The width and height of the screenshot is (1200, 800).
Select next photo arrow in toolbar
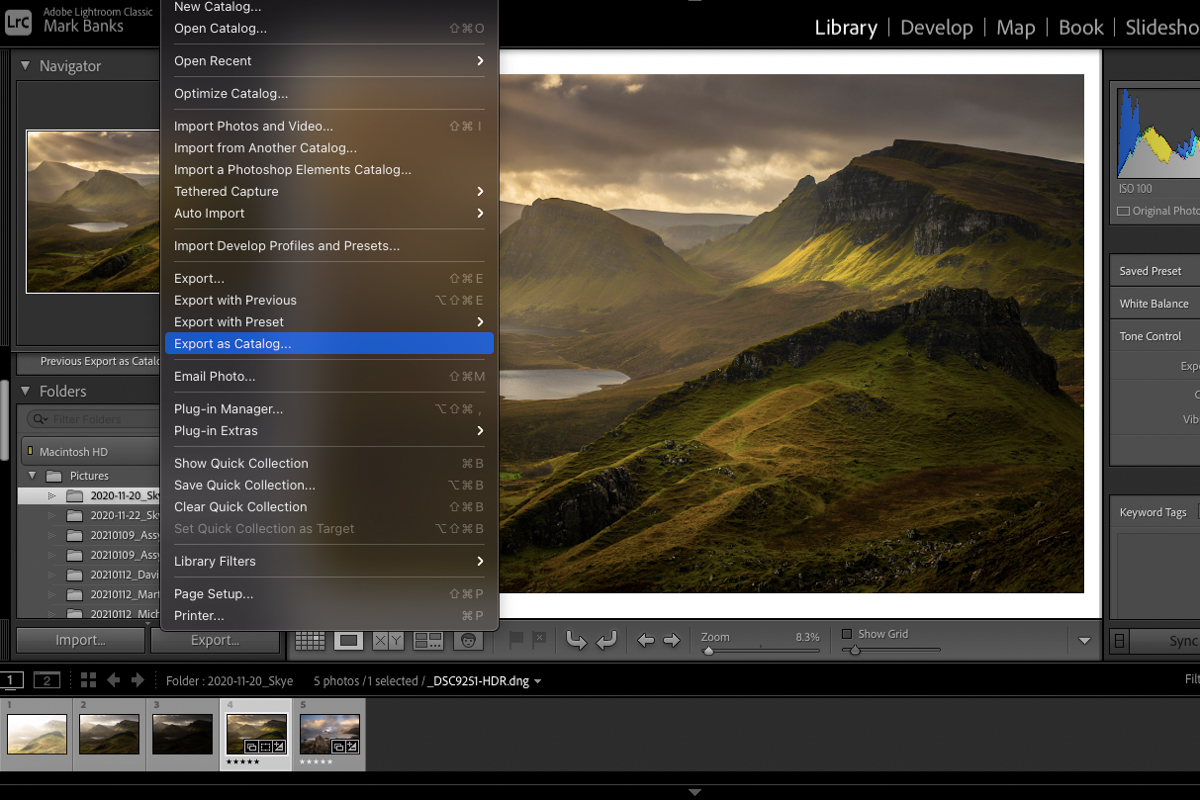coord(672,641)
